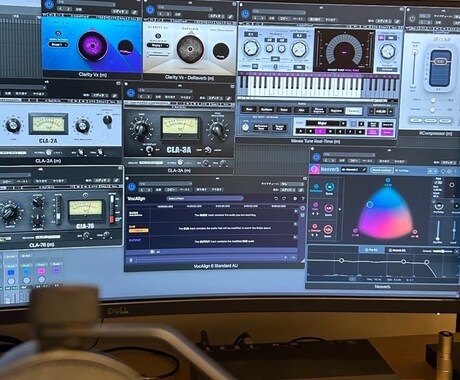Click Waves Tune left large Speed knob

(251, 48)
